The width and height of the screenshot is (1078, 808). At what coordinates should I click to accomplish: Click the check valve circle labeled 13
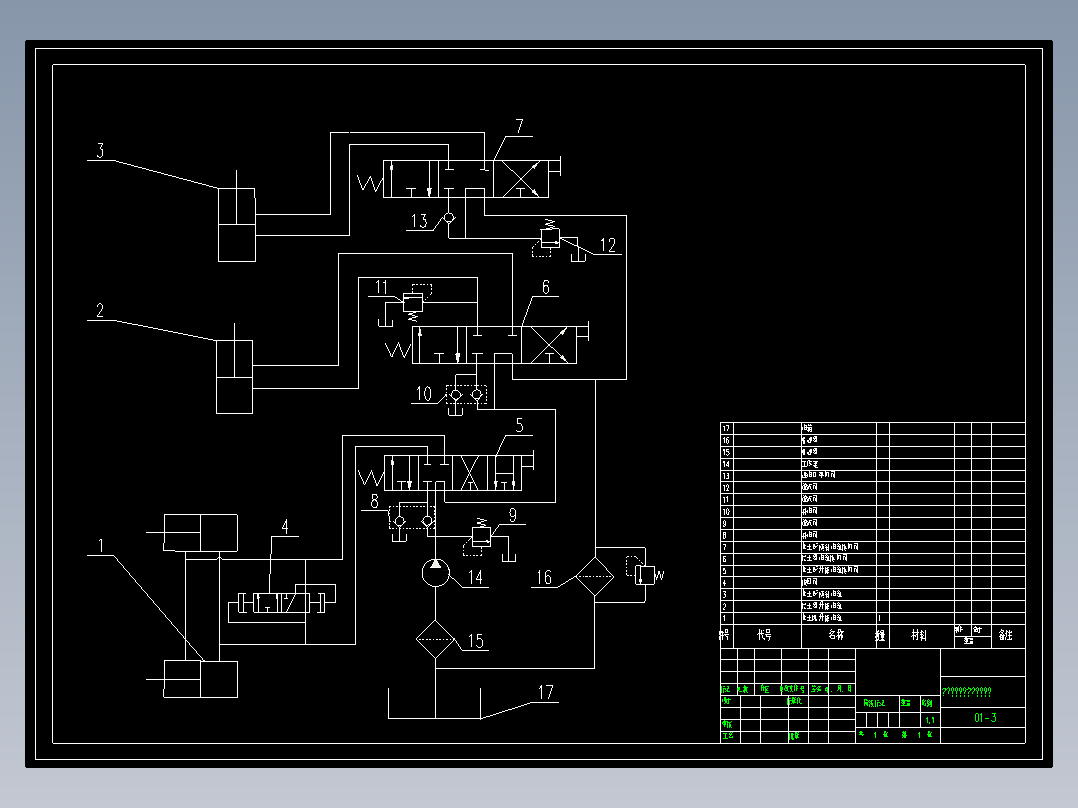[448, 217]
